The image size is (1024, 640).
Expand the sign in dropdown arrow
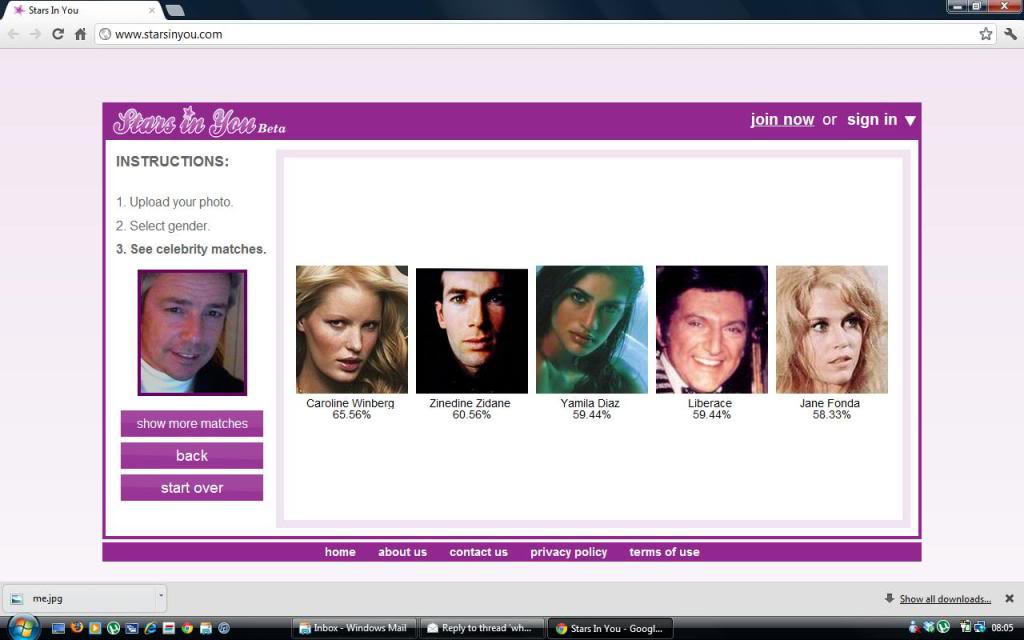pyautogui.click(x=910, y=121)
